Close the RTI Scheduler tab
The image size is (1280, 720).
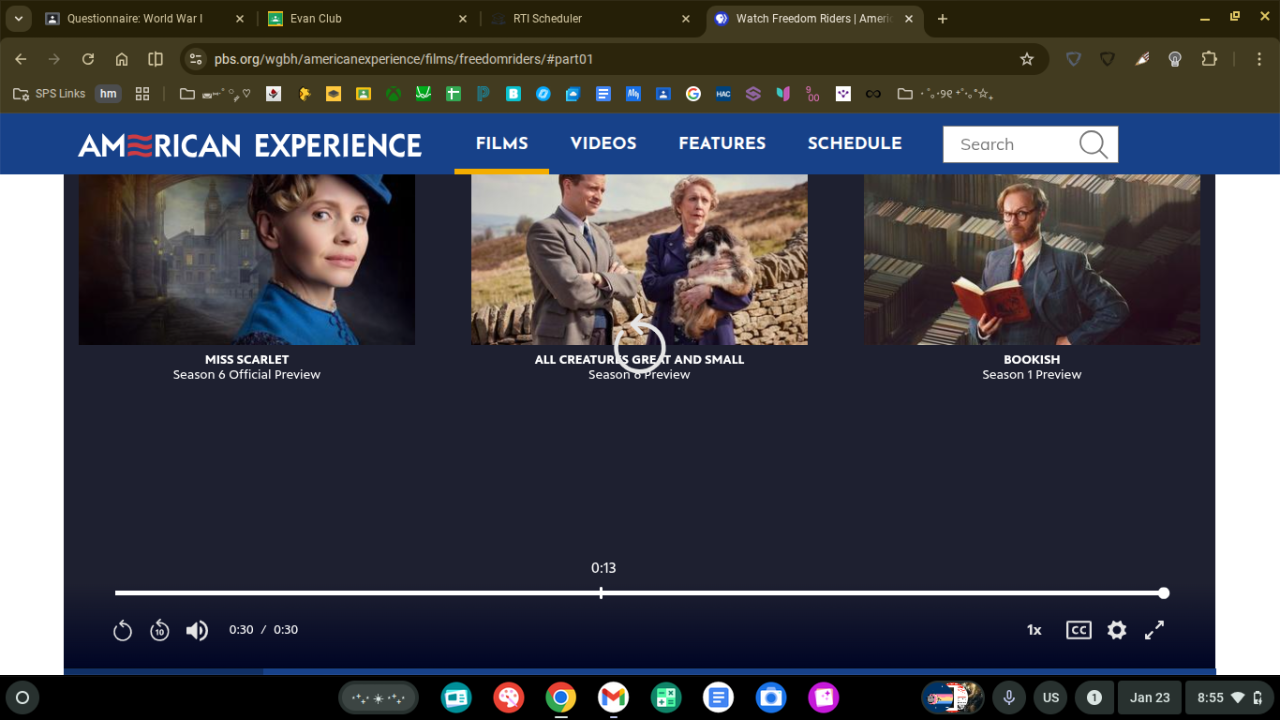(686, 19)
